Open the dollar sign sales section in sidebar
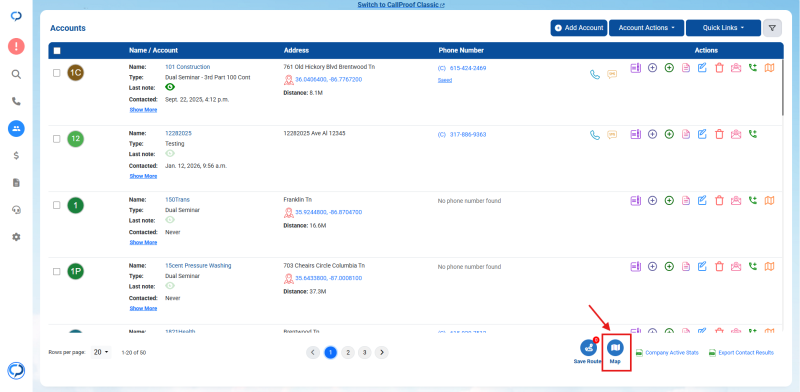This screenshot has height=392, width=800. coord(16,156)
